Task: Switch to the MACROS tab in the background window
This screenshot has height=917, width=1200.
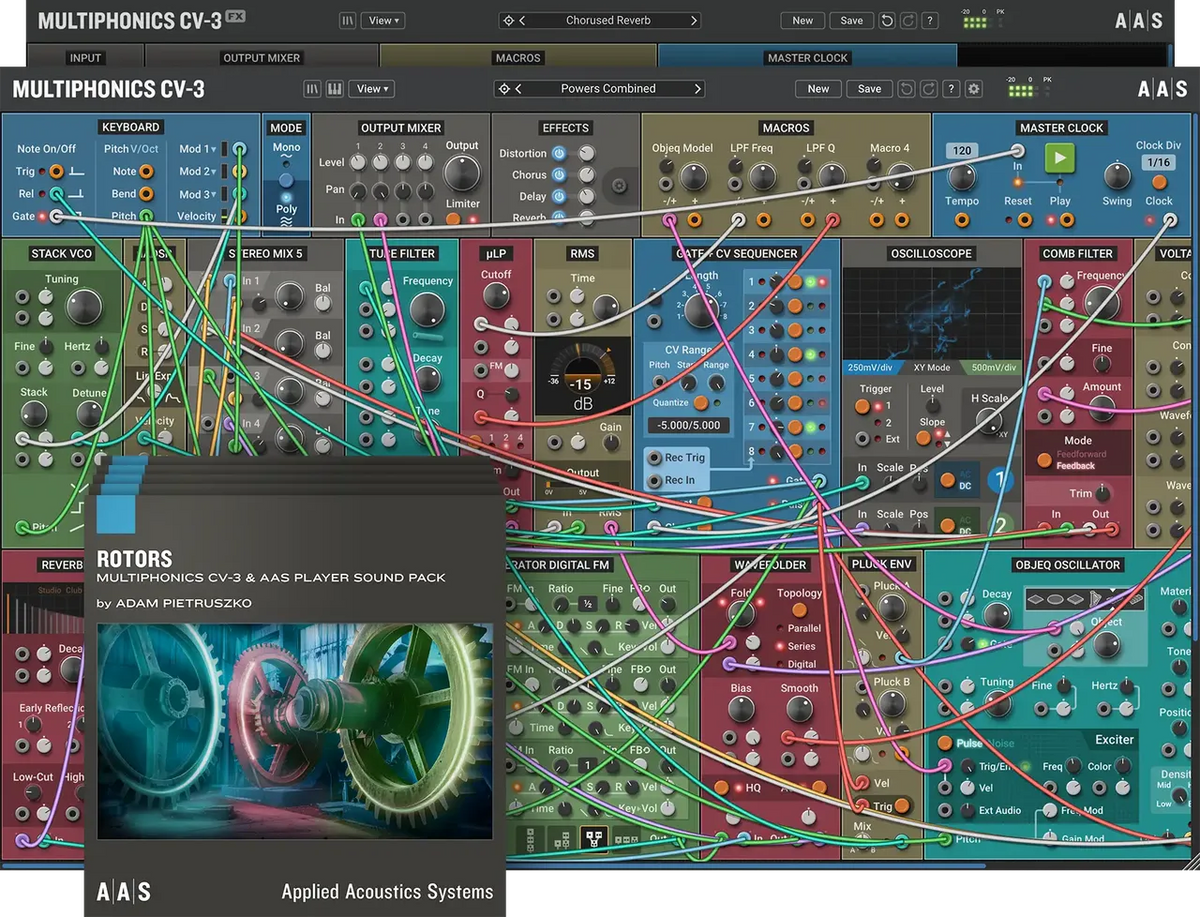Action: click(x=518, y=58)
